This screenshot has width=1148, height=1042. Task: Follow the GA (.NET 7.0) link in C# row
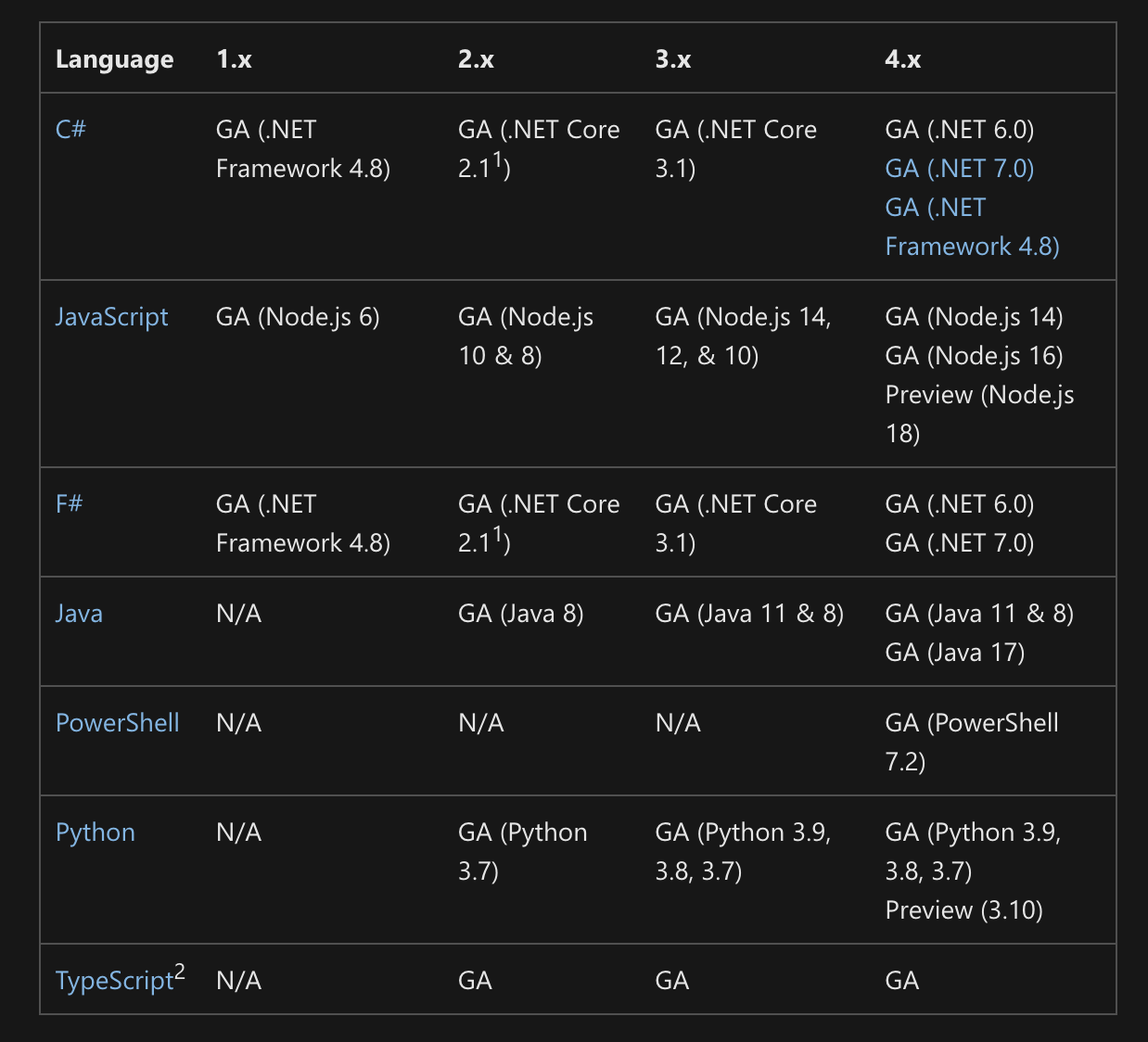click(x=960, y=169)
